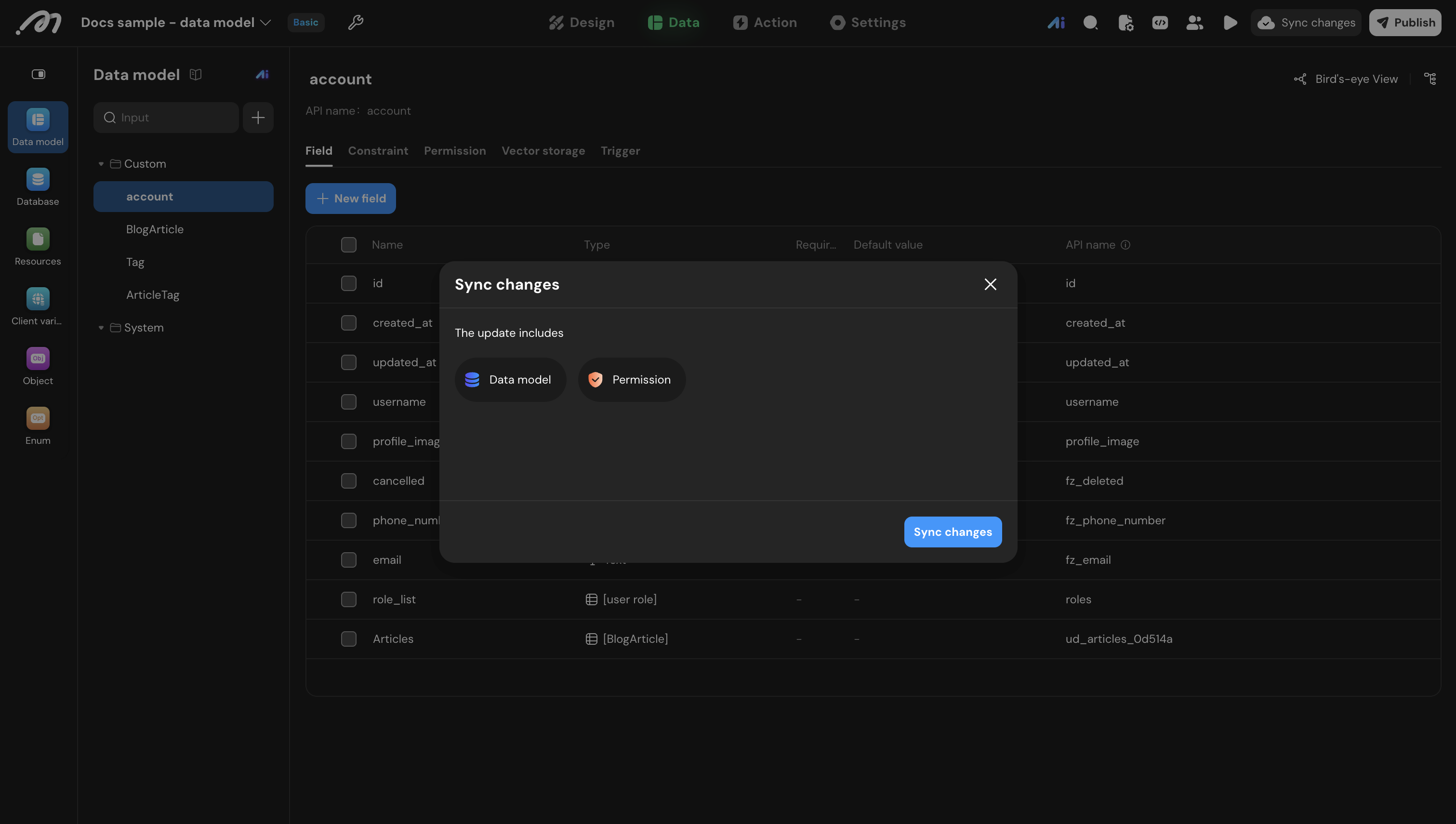Check the profile_image row checkbox
1456x824 pixels.
click(x=349, y=441)
